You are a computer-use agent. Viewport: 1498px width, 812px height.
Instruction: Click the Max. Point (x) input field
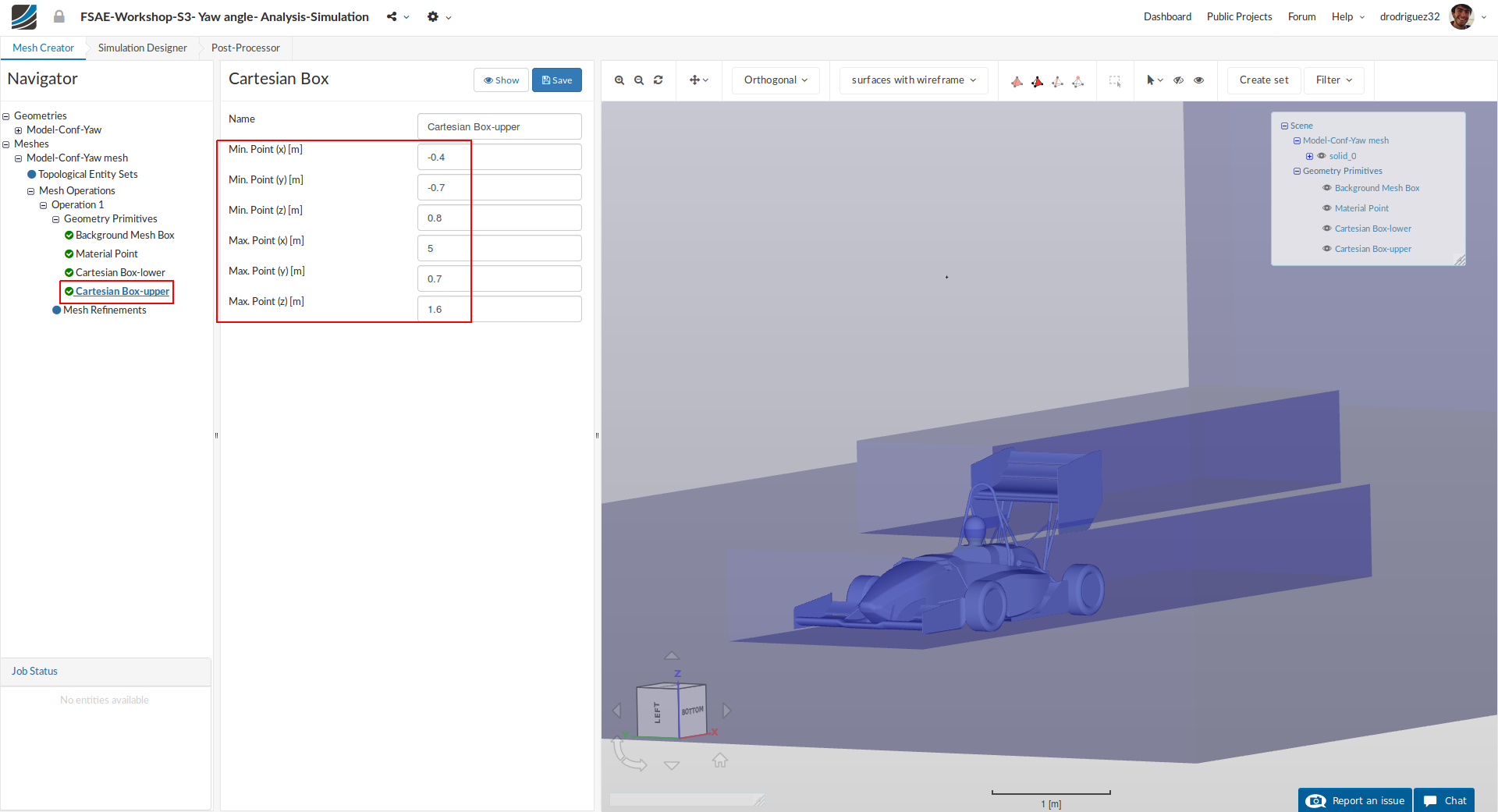(499, 248)
